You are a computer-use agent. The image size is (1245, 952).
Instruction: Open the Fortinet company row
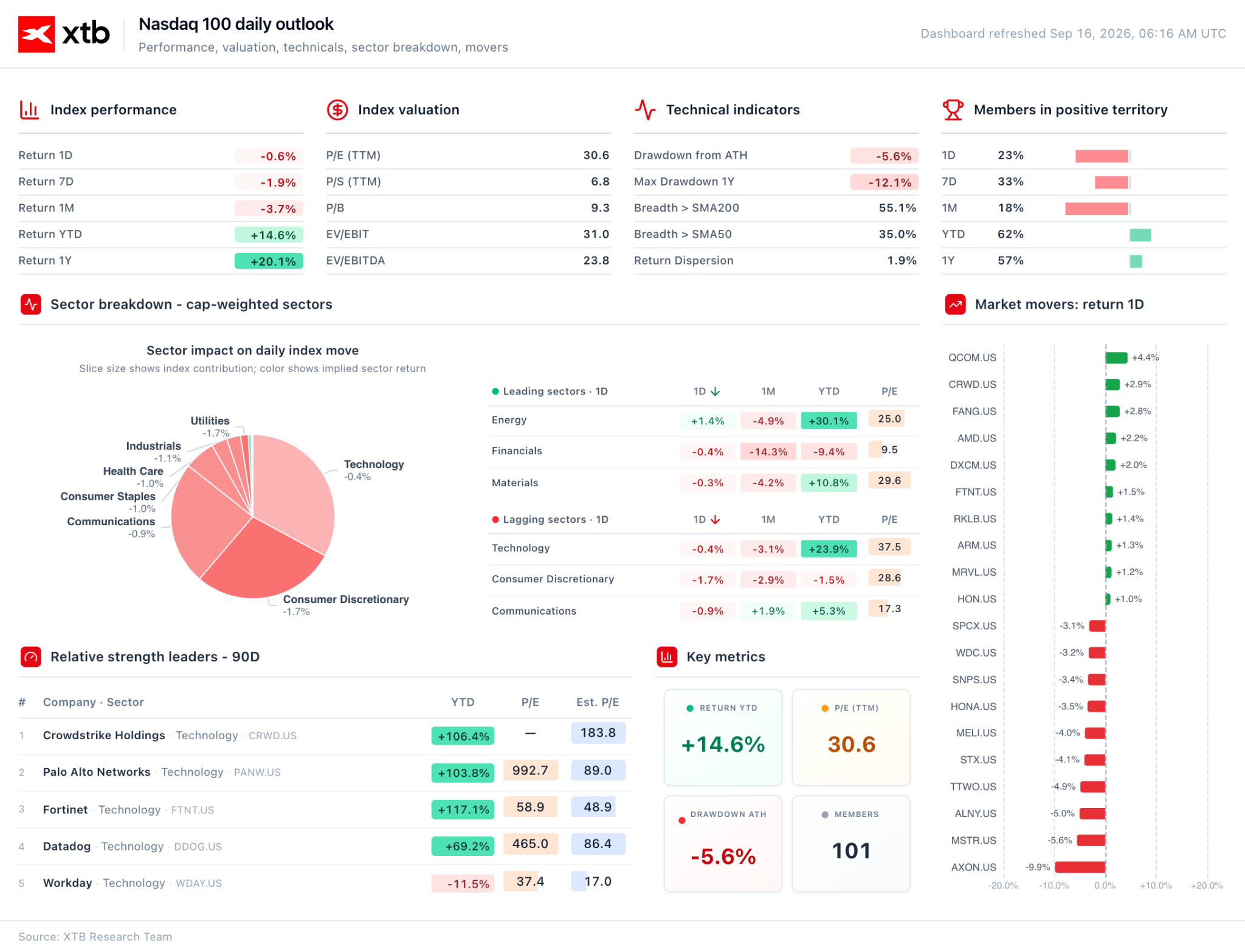pos(325,810)
